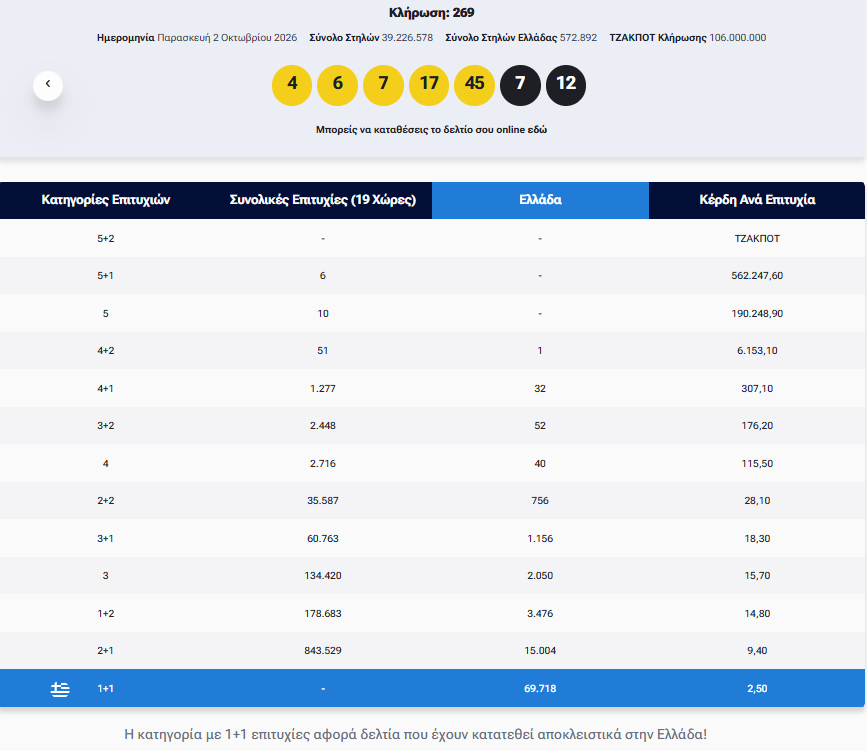Click the Κλήρωση: 269 title
Viewport: 867px width, 751px height.
pyautogui.click(x=431, y=13)
